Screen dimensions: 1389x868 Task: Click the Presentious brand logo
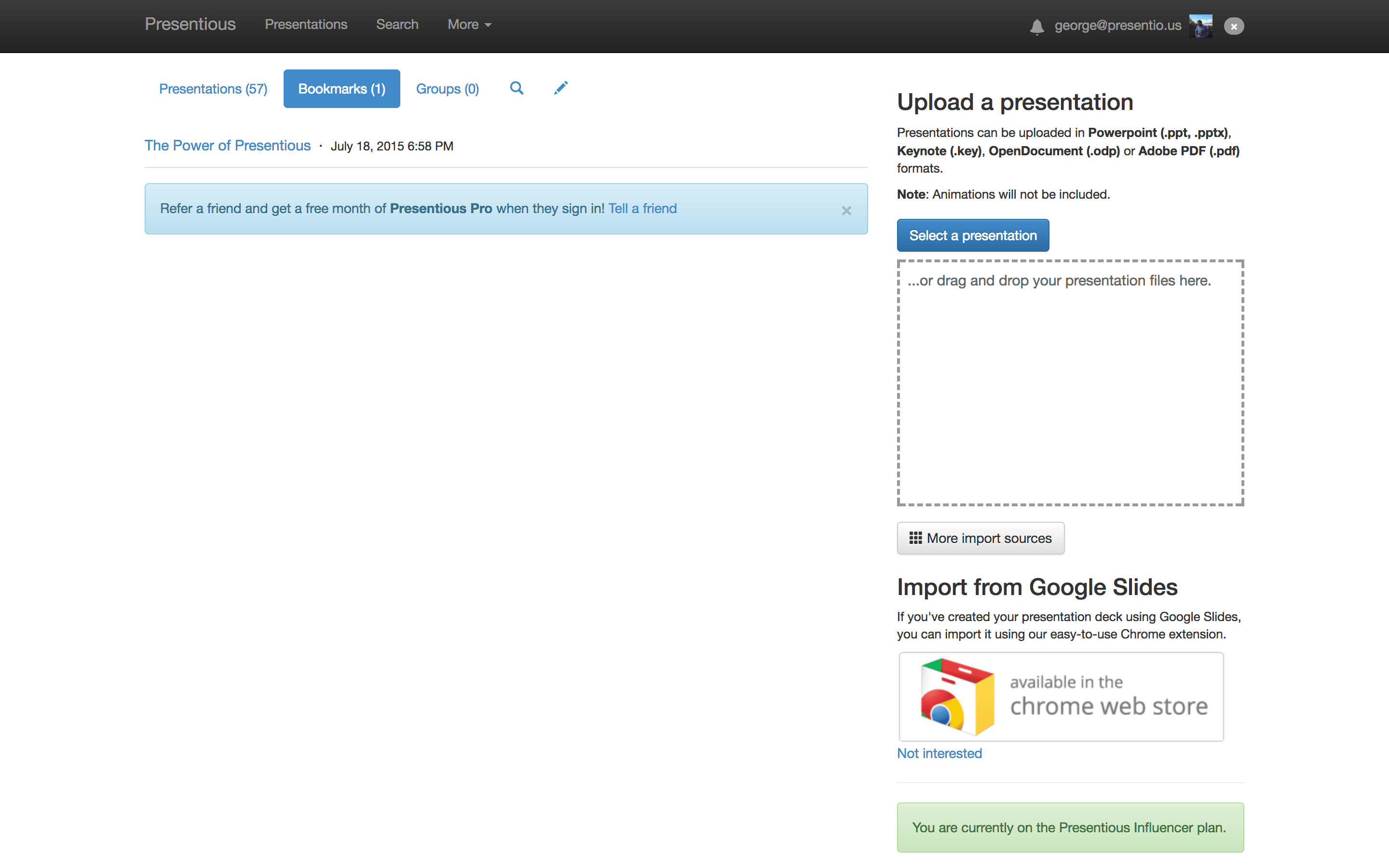click(x=190, y=24)
